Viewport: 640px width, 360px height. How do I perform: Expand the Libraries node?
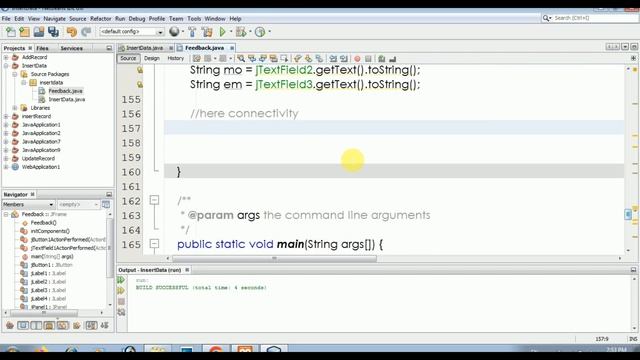(x=15, y=108)
